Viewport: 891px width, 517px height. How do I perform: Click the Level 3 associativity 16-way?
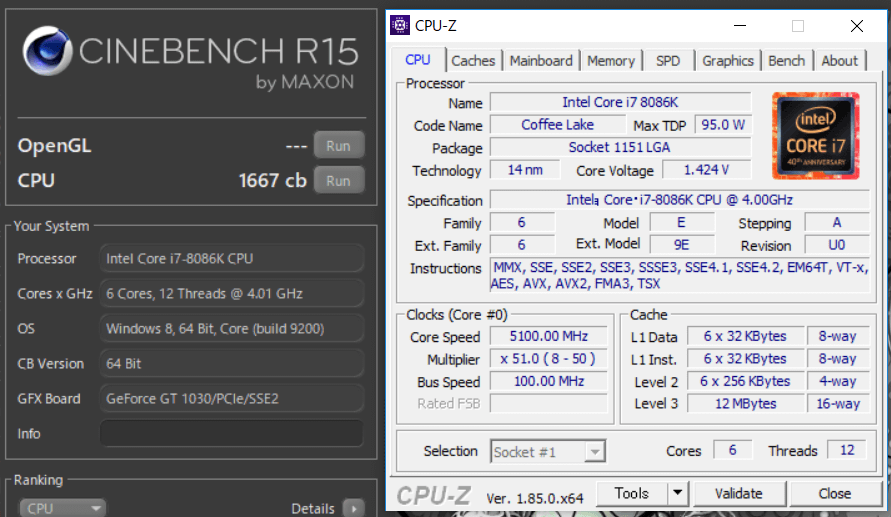click(838, 404)
